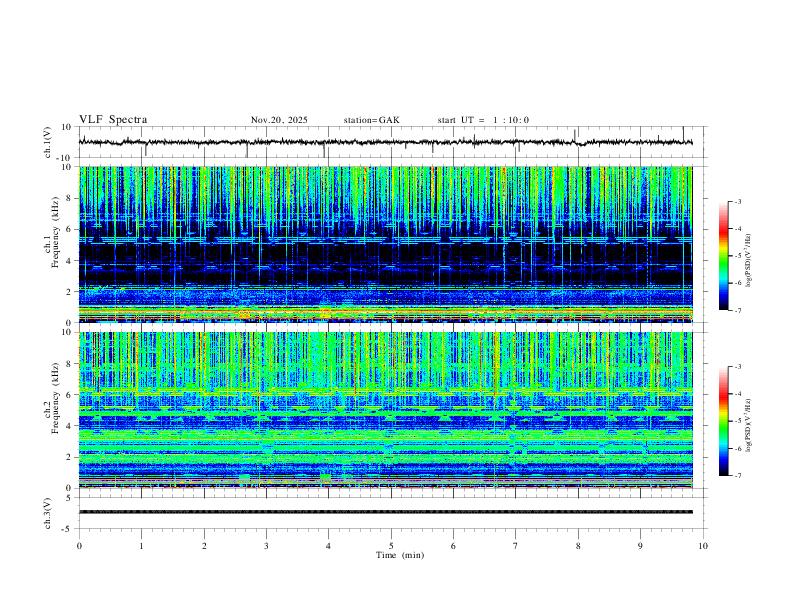
Task: Click the 'VLF Spectra' title text
Action: pyautogui.click(x=113, y=120)
